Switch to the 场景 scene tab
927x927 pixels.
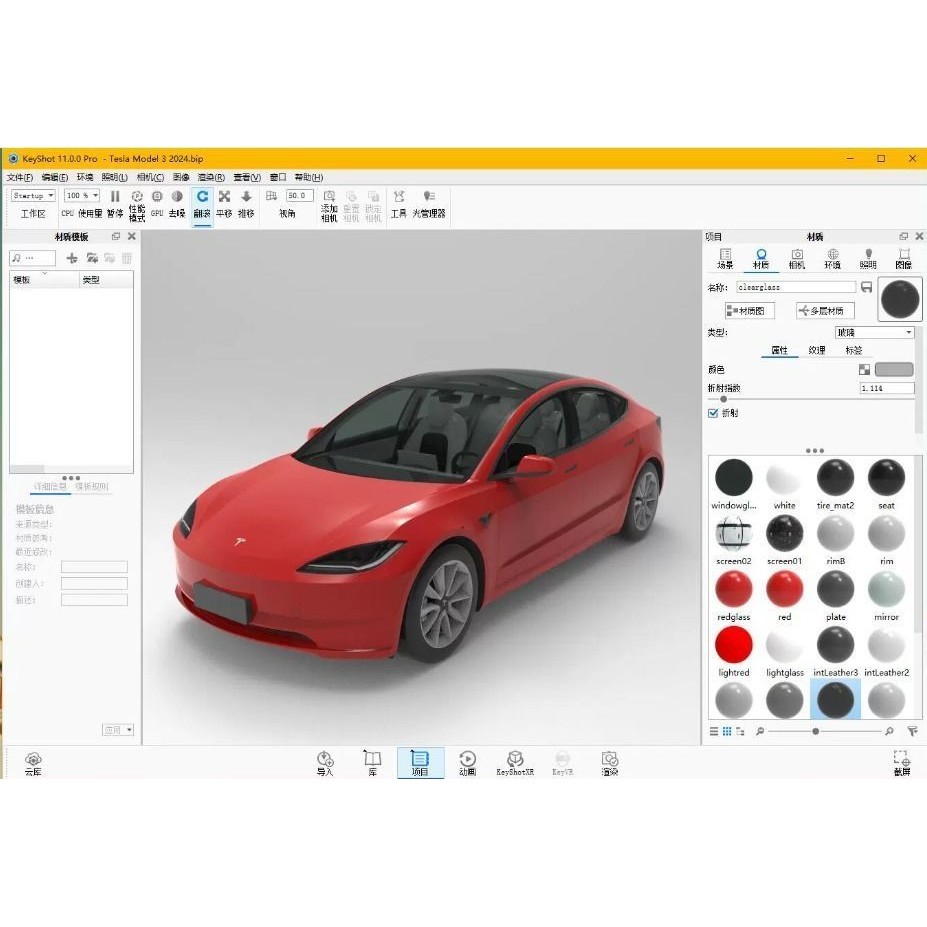pyautogui.click(x=725, y=259)
